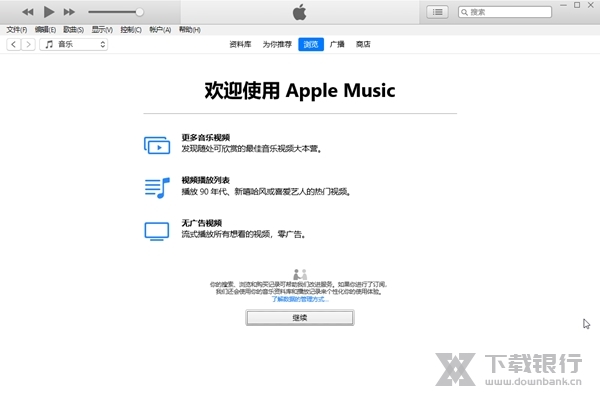Switch to the 商店 tab

pos(363,44)
